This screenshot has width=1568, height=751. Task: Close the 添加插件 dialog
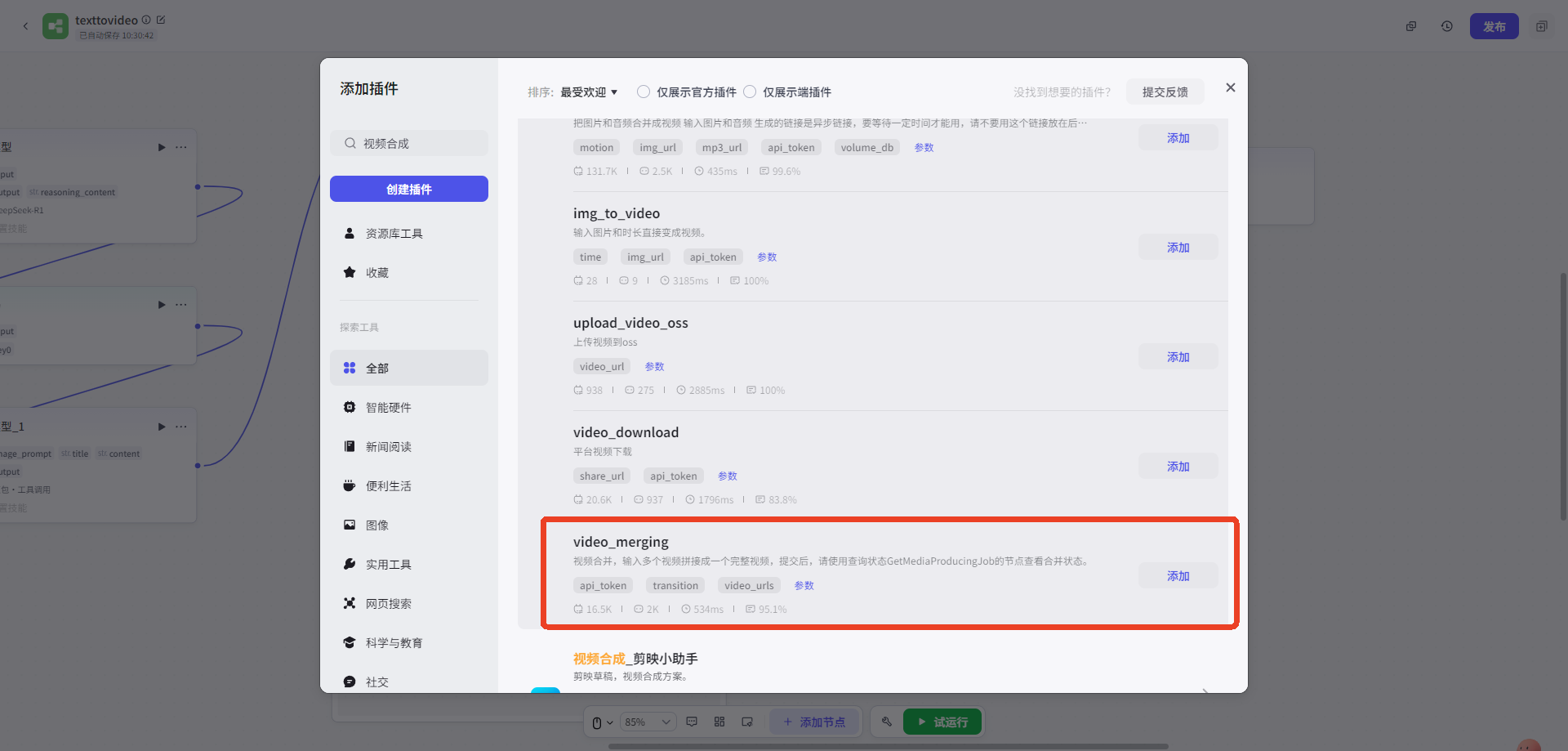[x=1230, y=87]
